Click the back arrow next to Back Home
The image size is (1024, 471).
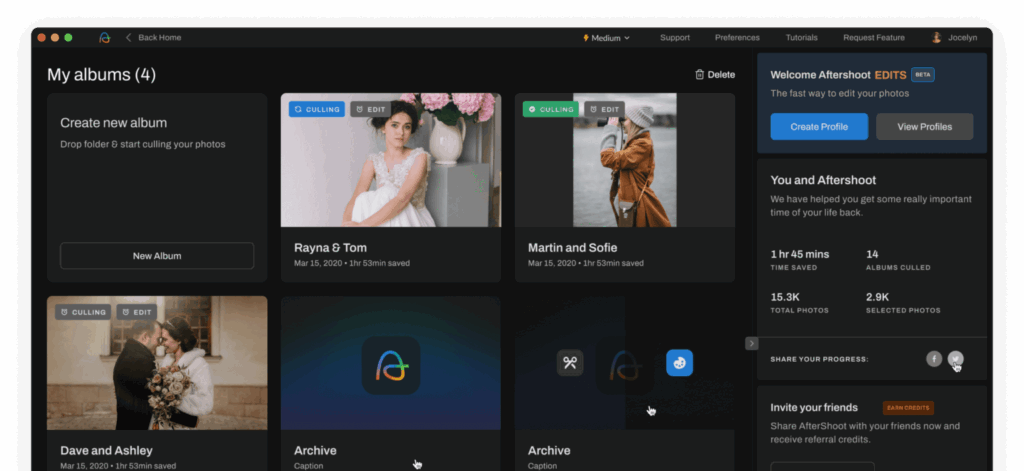tap(128, 38)
